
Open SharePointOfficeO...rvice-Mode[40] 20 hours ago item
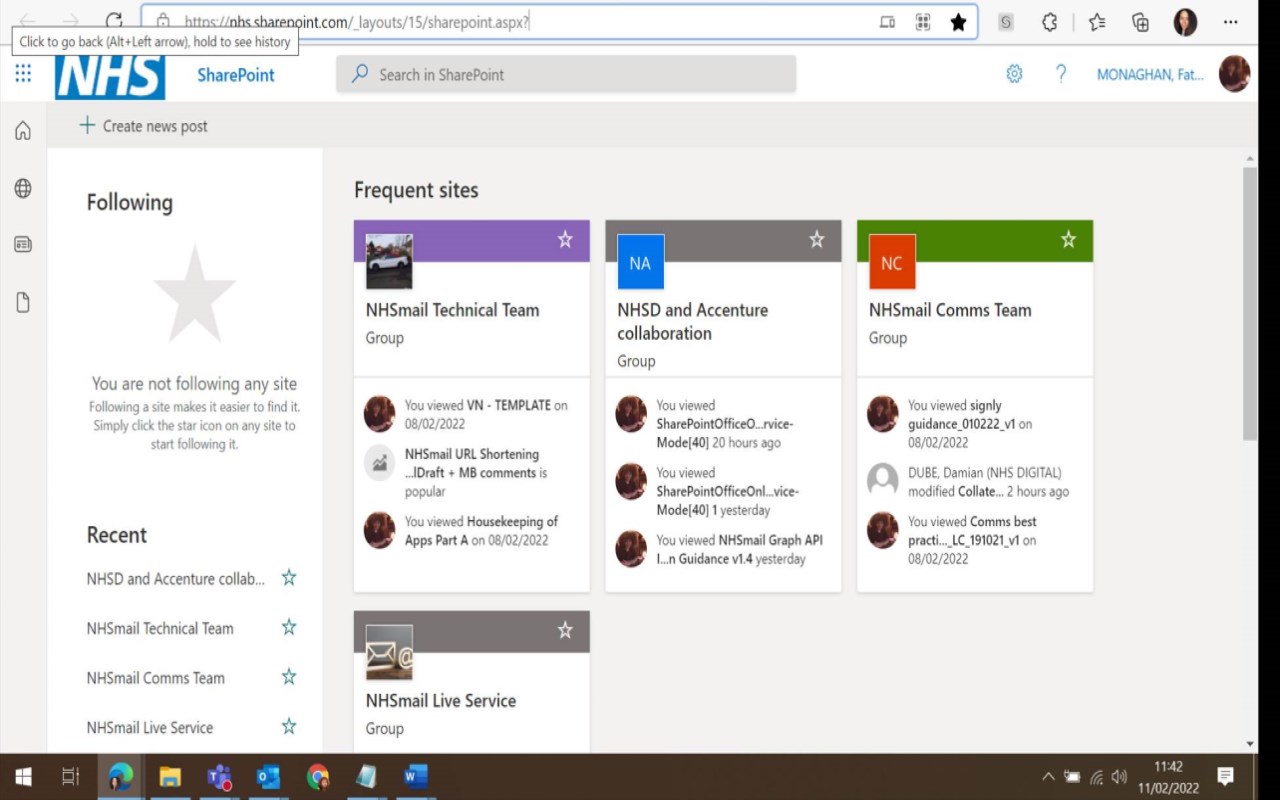click(724, 424)
